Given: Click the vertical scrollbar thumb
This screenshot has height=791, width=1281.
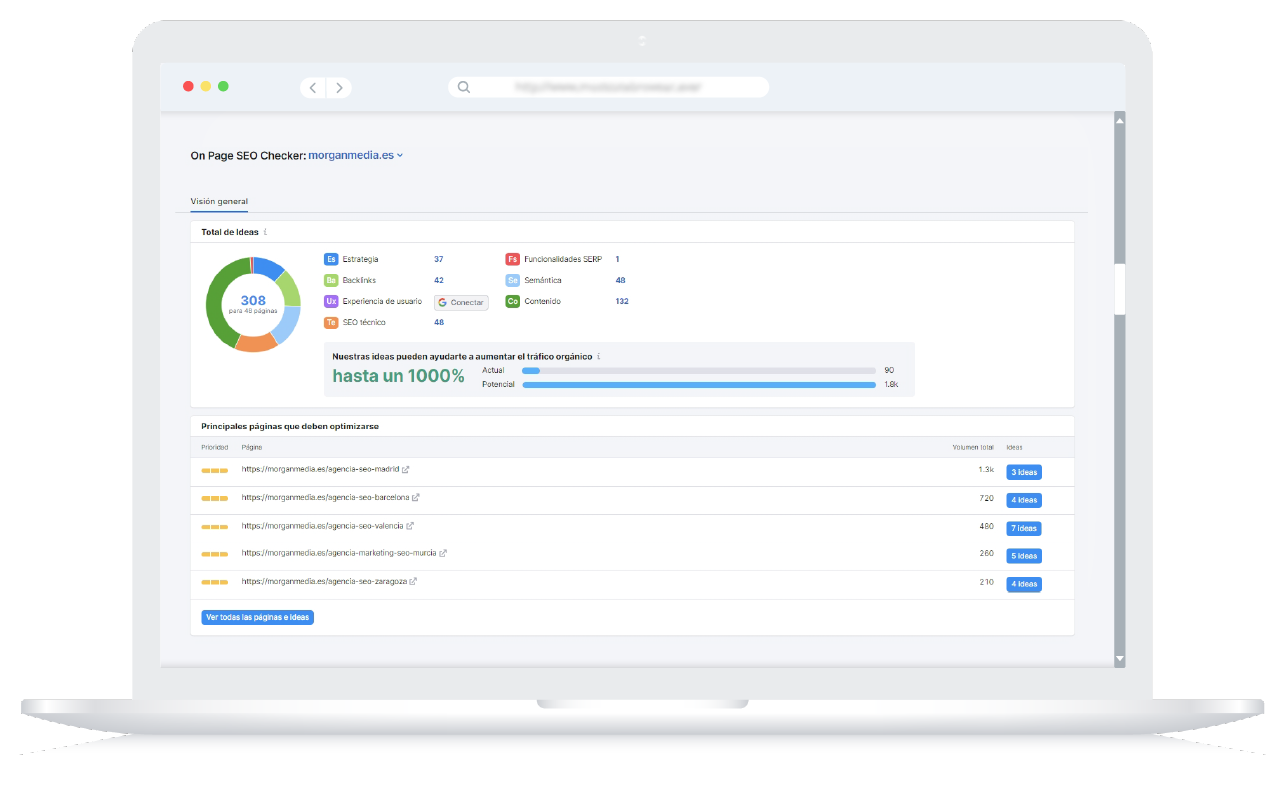Looking at the screenshot, I should pyautogui.click(x=1119, y=290).
